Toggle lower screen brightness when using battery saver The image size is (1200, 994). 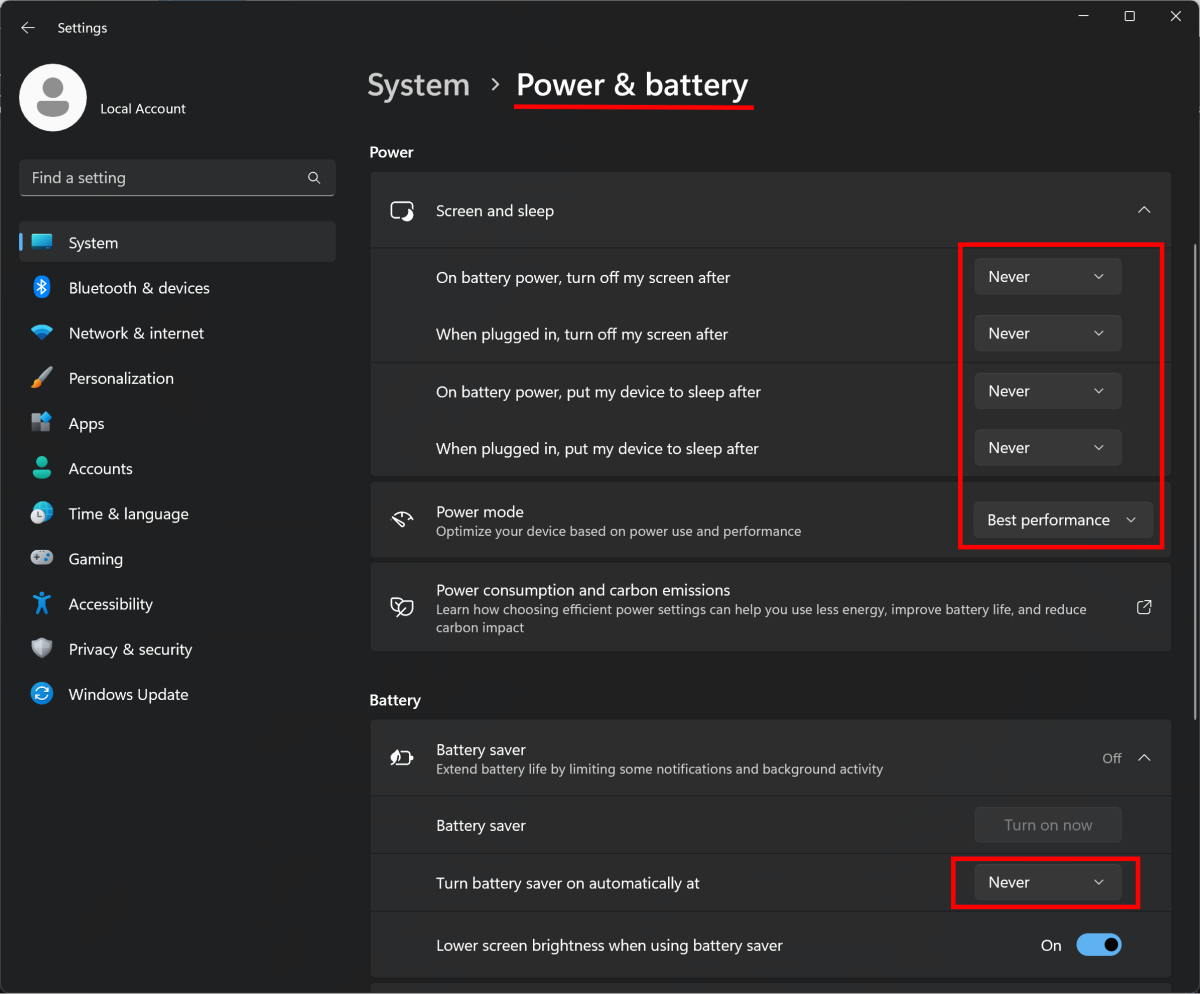[1098, 945]
